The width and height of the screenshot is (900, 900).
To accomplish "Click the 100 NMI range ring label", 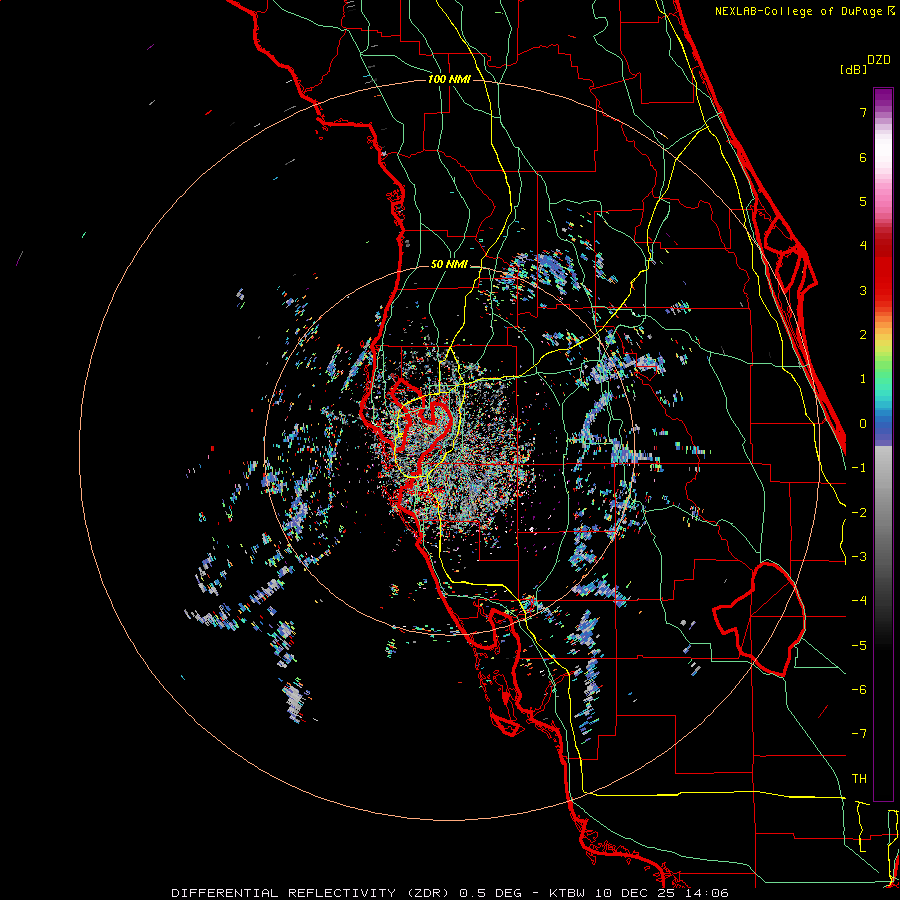I will (x=449, y=79).
